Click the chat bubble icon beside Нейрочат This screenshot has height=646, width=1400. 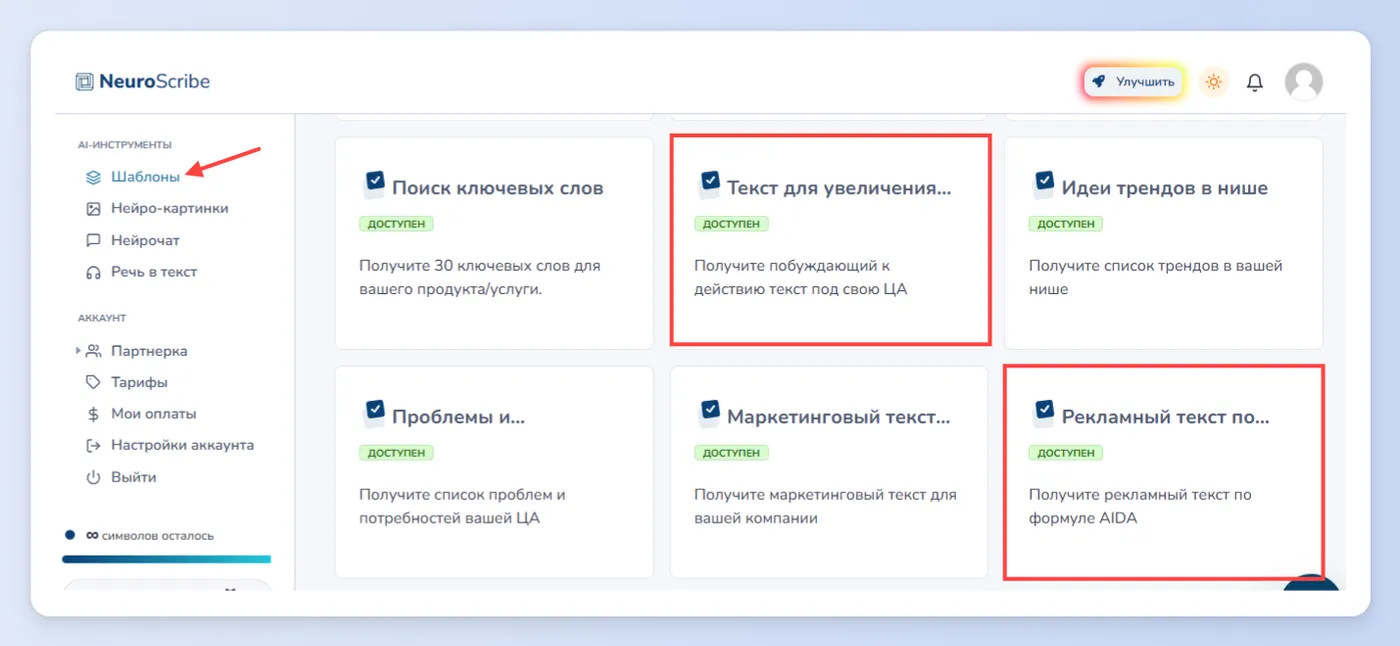(93, 241)
